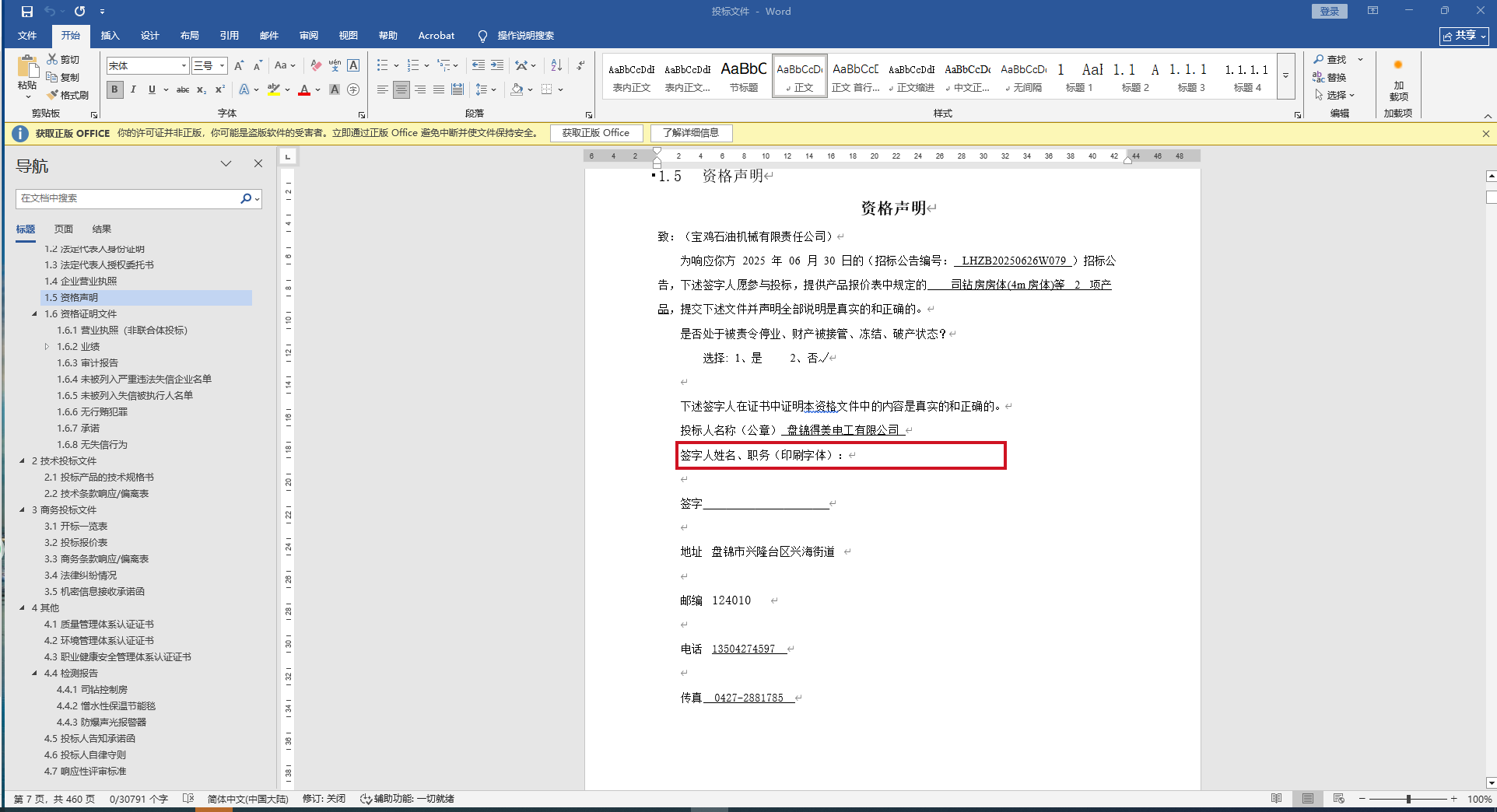Open the 文件 menu tab
The height and width of the screenshot is (812, 1497).
(27, 36)
